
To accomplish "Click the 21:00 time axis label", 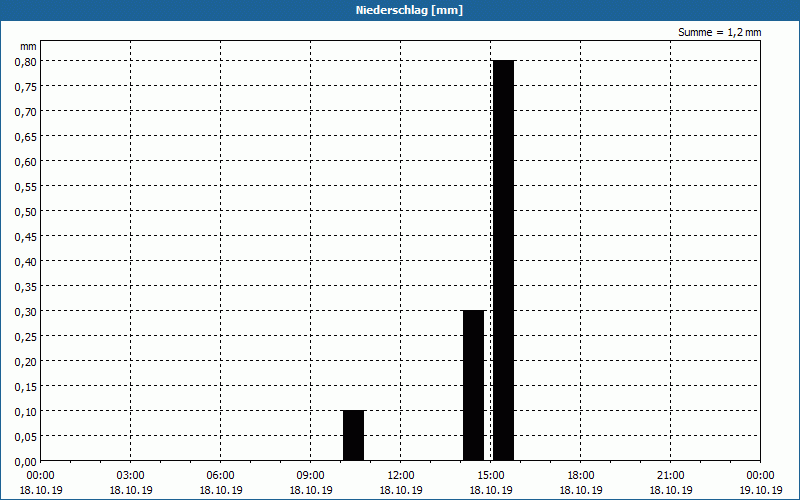I will coord(670,476).
